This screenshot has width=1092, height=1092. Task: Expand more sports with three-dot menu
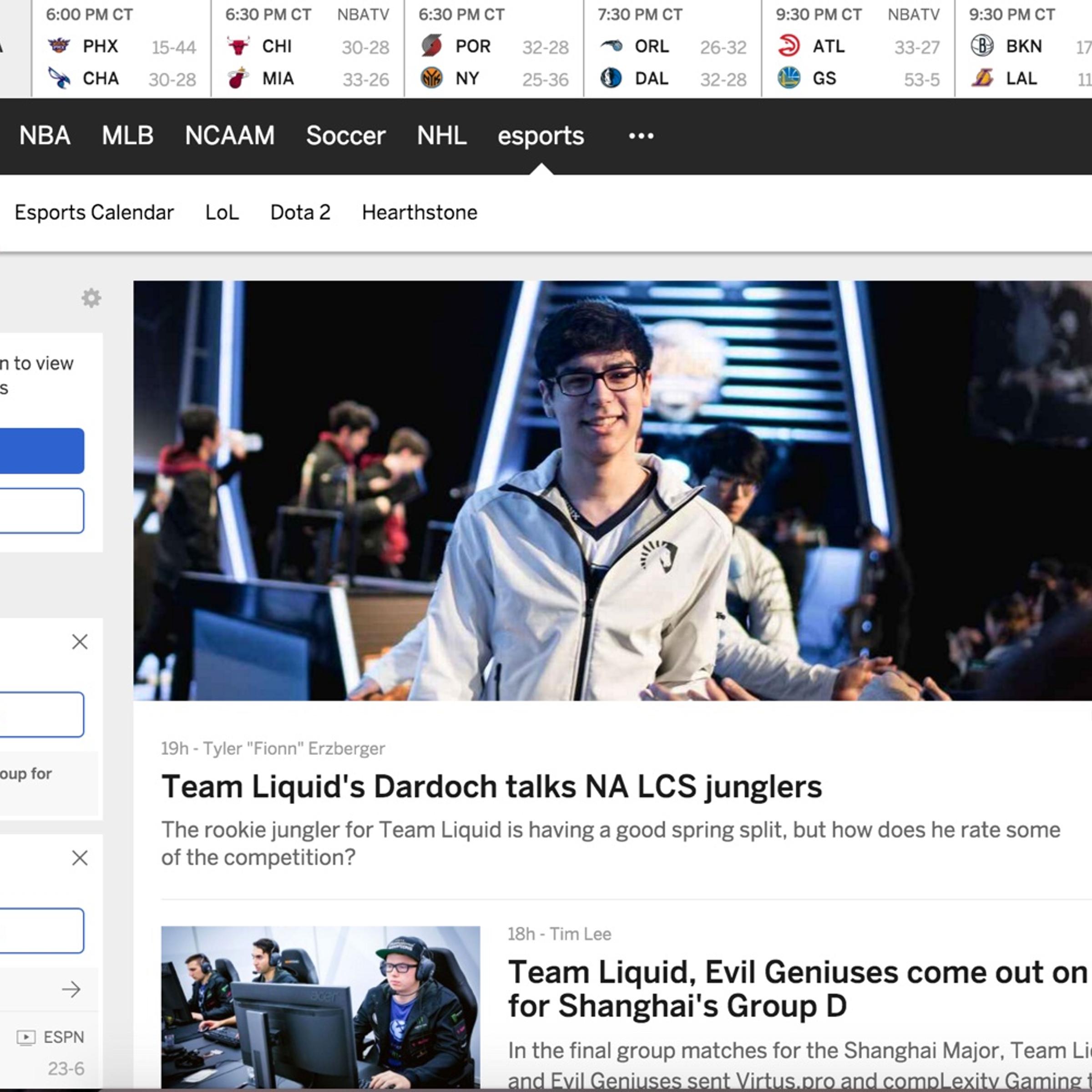[641, 136]
